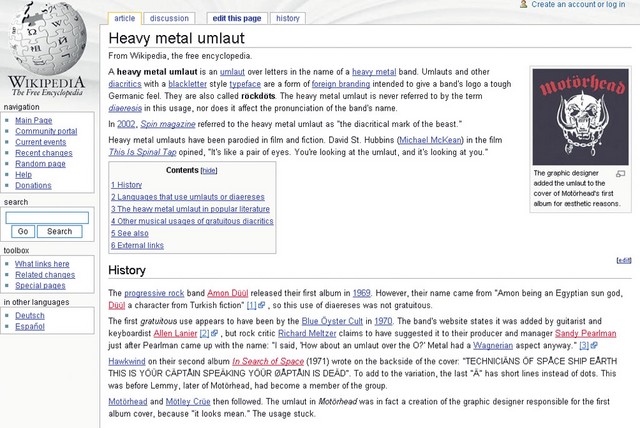
Task: Click external link icon after reference [2]
Action: 214,333
